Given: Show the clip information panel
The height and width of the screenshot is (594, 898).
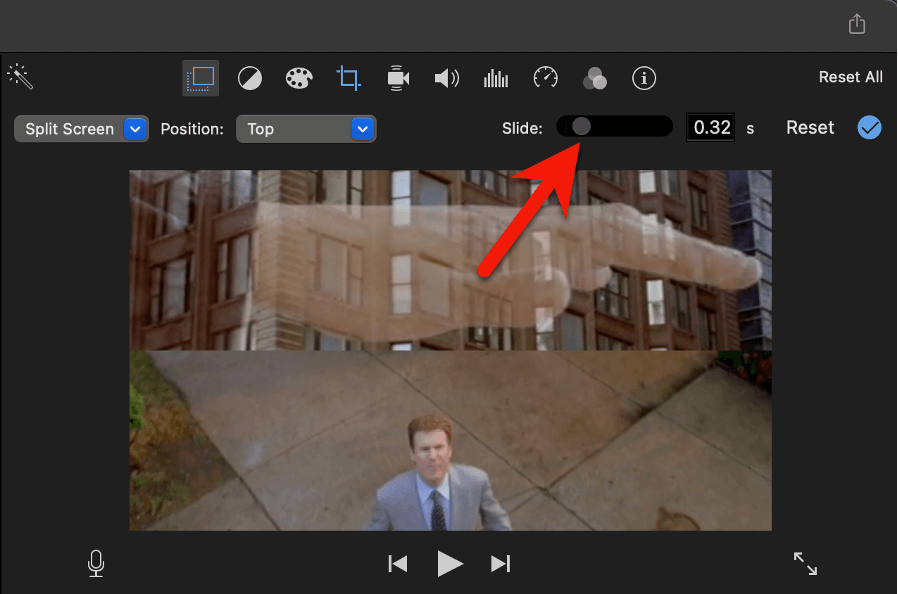Looking at the screenshot, I should click(x=644, y=78).
